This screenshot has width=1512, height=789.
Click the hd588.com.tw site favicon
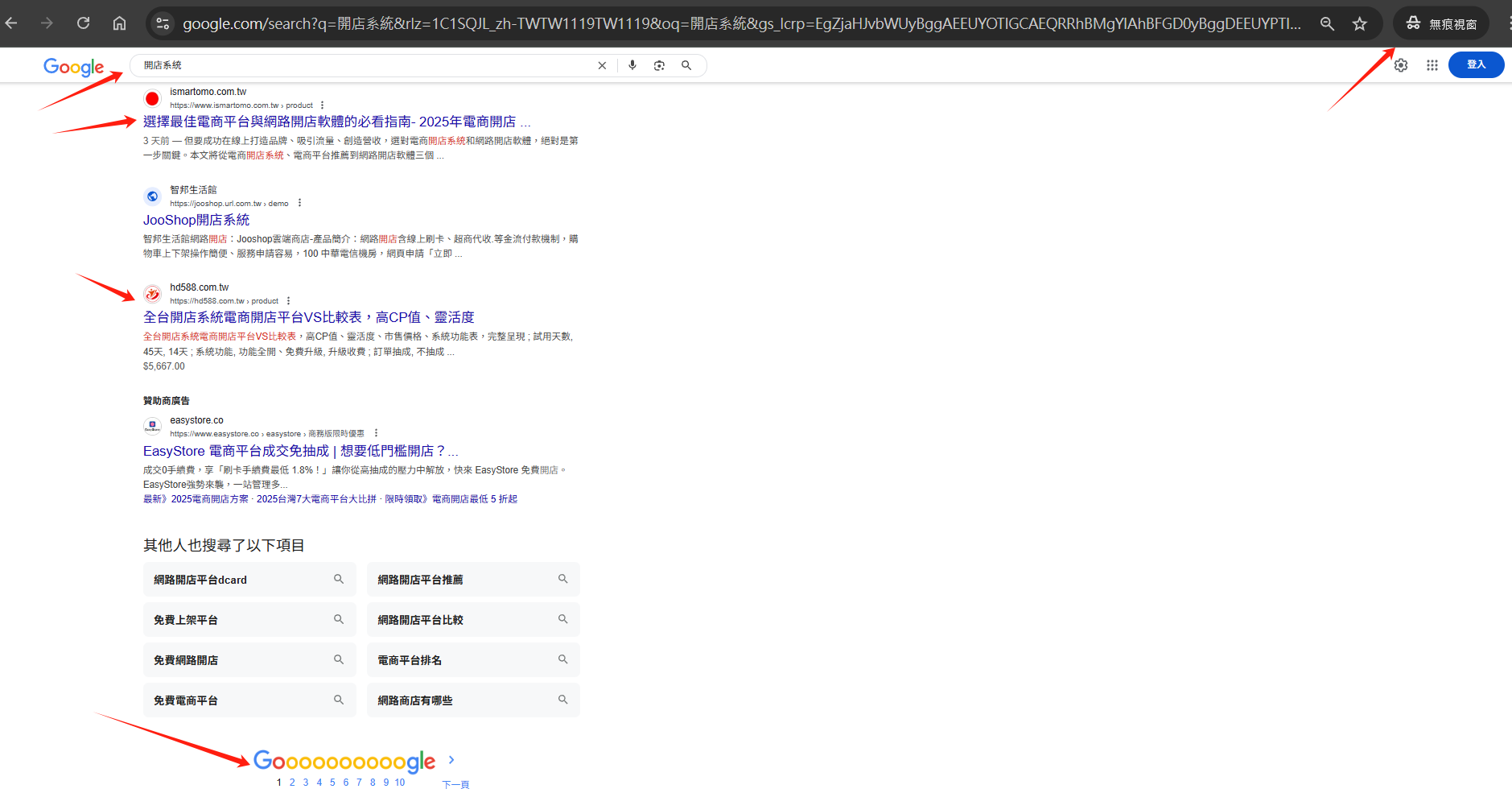coord(152,294)
